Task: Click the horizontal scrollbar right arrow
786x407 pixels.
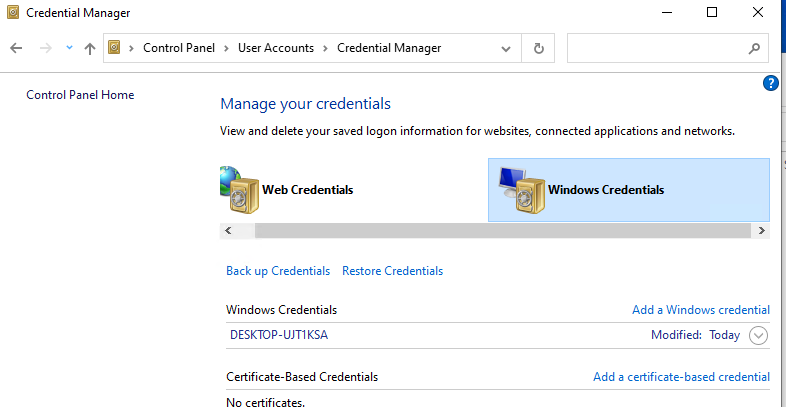Action: tap(761, 231)
